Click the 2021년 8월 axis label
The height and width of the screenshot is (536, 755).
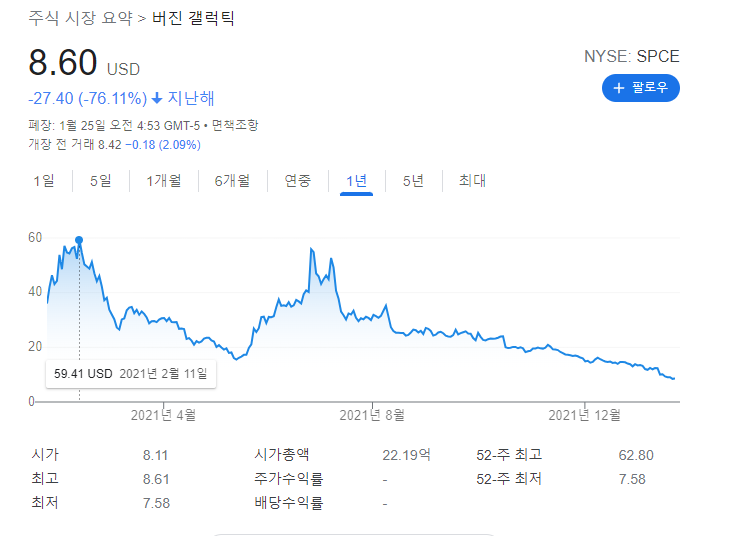click(372, 415)
